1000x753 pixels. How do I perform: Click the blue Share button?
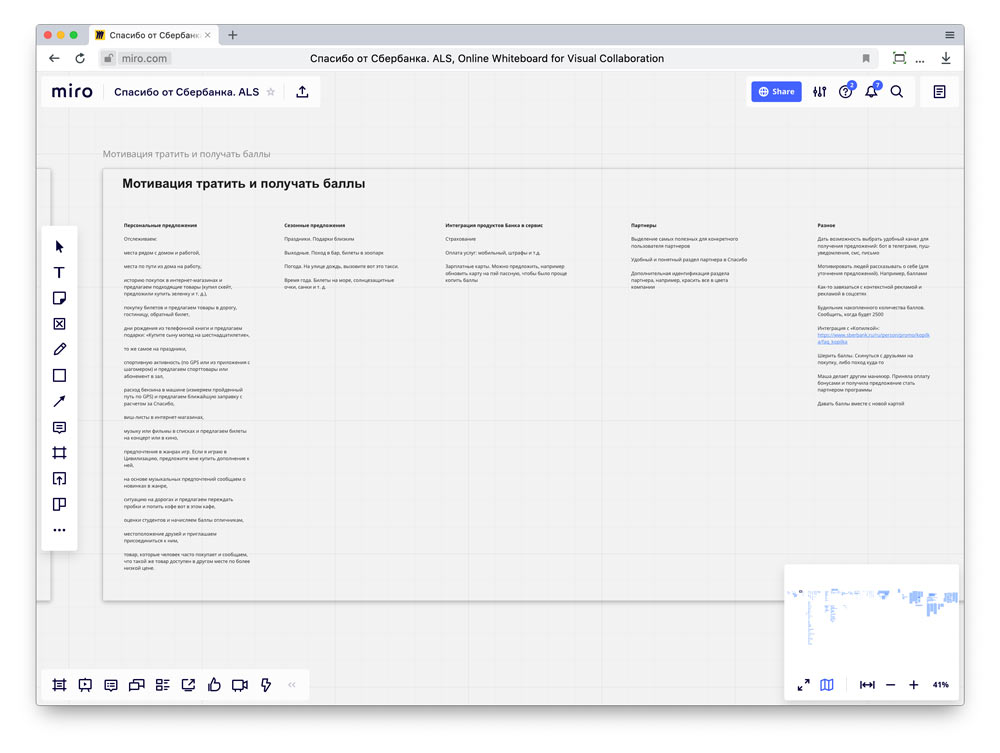[x=776, y=91]
